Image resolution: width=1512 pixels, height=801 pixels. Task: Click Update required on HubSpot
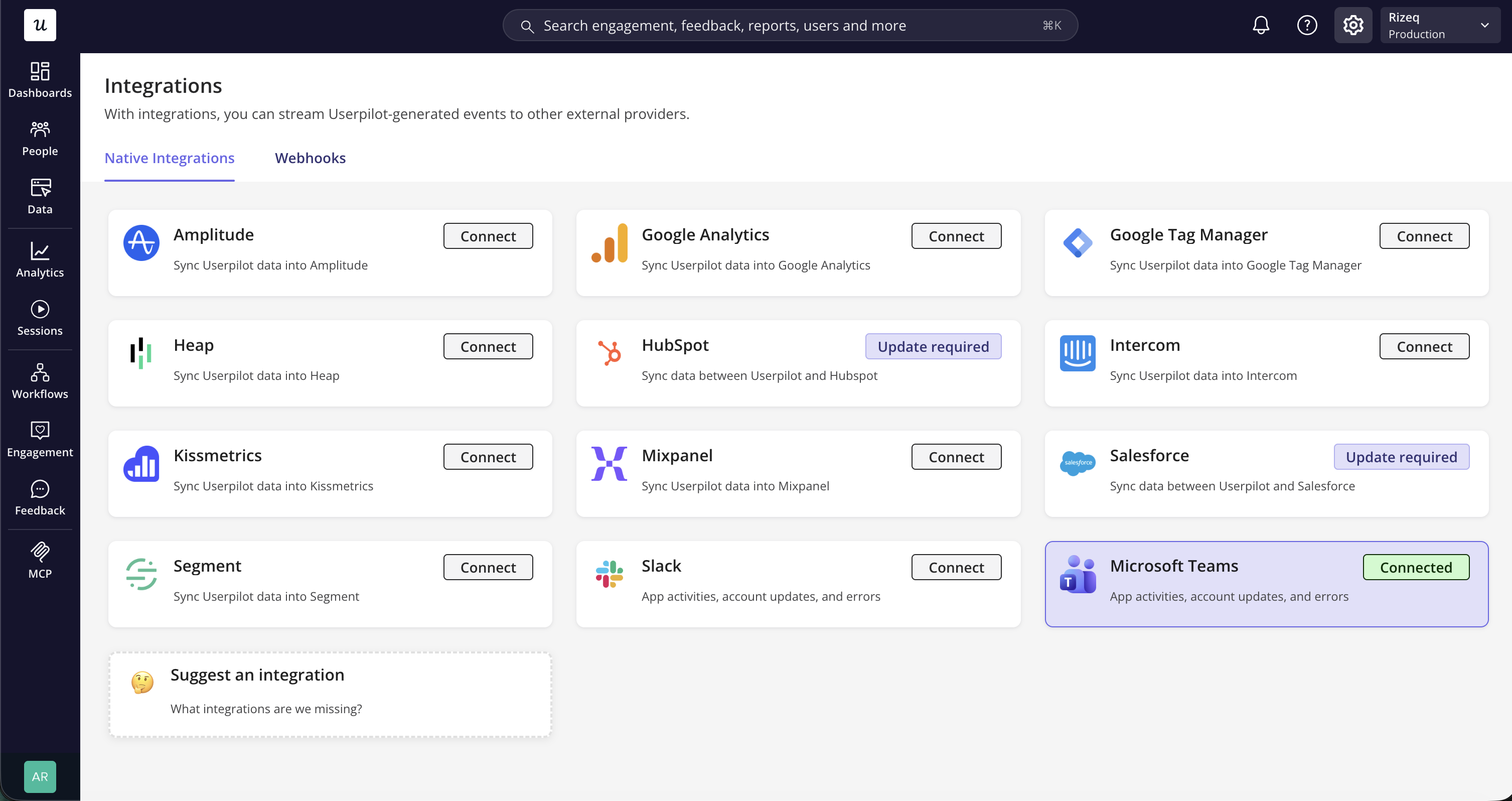[933, 346]
